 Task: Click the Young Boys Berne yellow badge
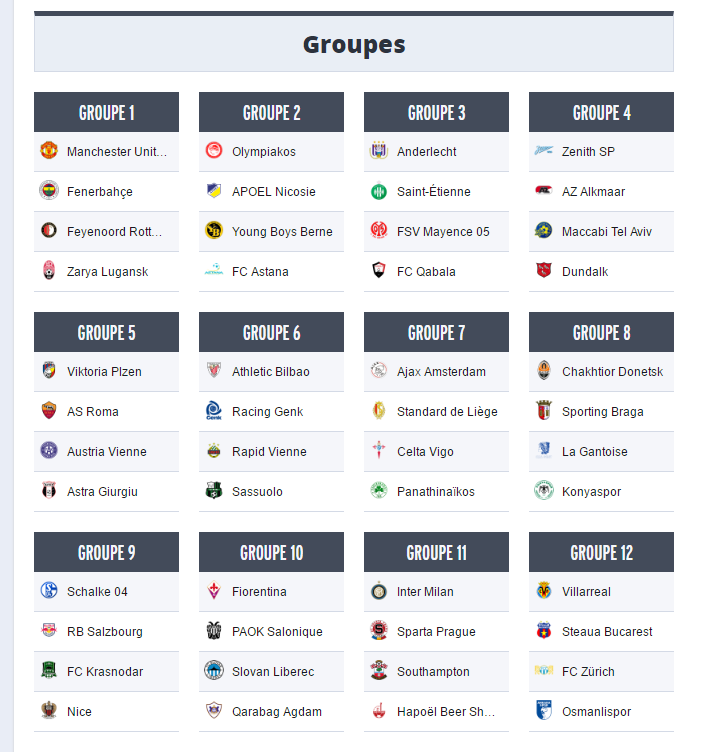click(x=214, y=231)
